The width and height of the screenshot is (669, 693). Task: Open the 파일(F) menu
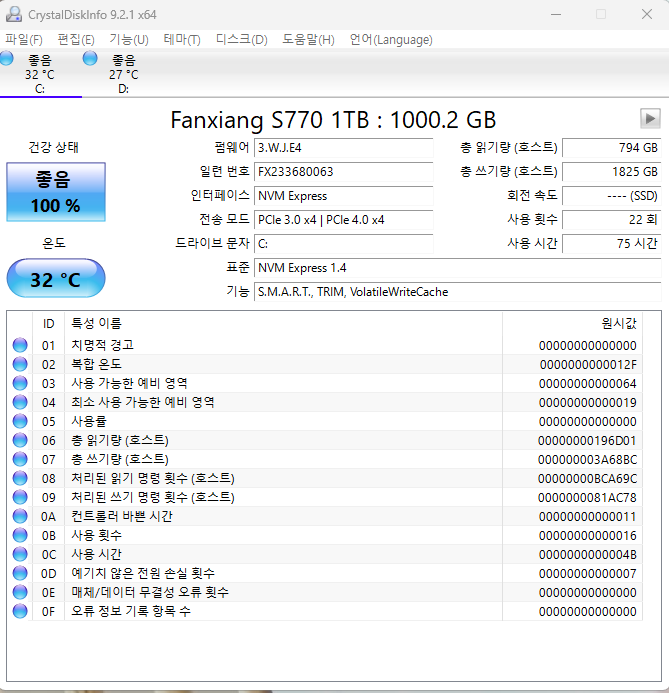point(24,40)
